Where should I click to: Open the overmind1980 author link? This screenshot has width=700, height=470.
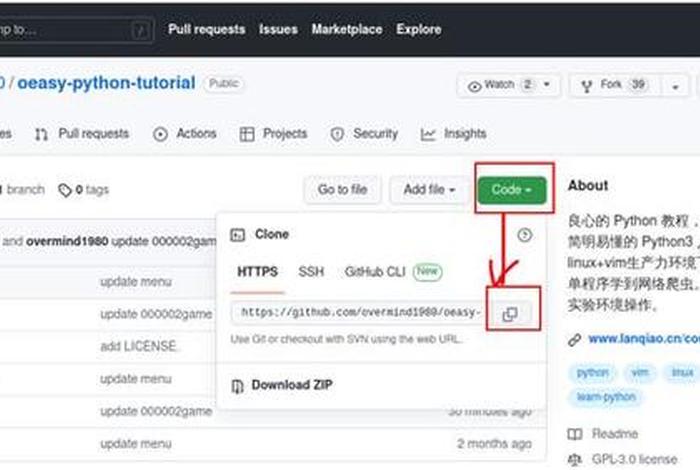[67, 241]
